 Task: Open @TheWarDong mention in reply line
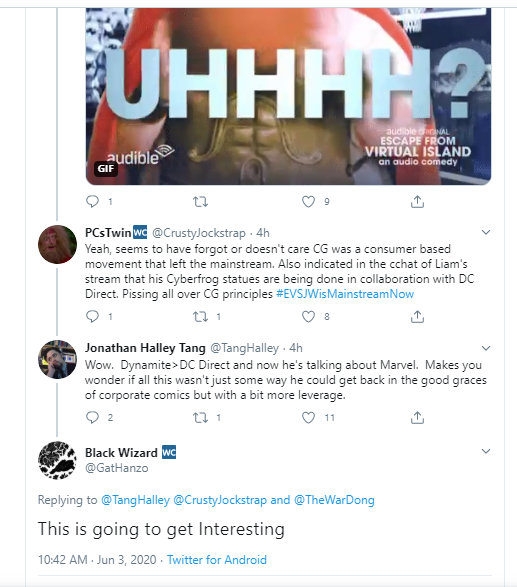[334, 500]
